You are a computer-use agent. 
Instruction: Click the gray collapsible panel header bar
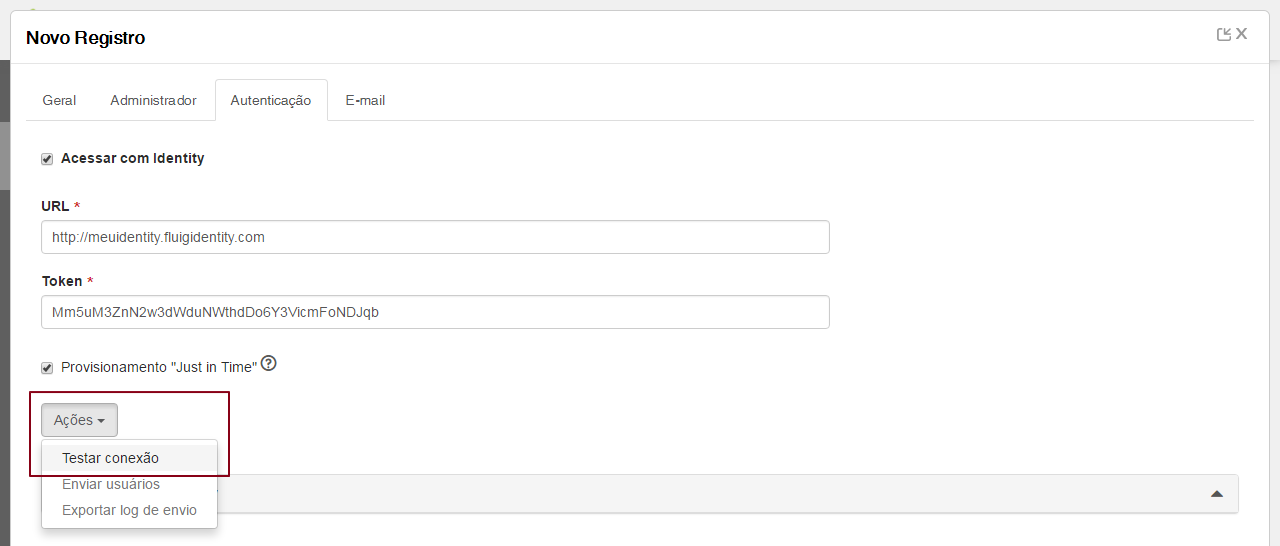point(728,494)
